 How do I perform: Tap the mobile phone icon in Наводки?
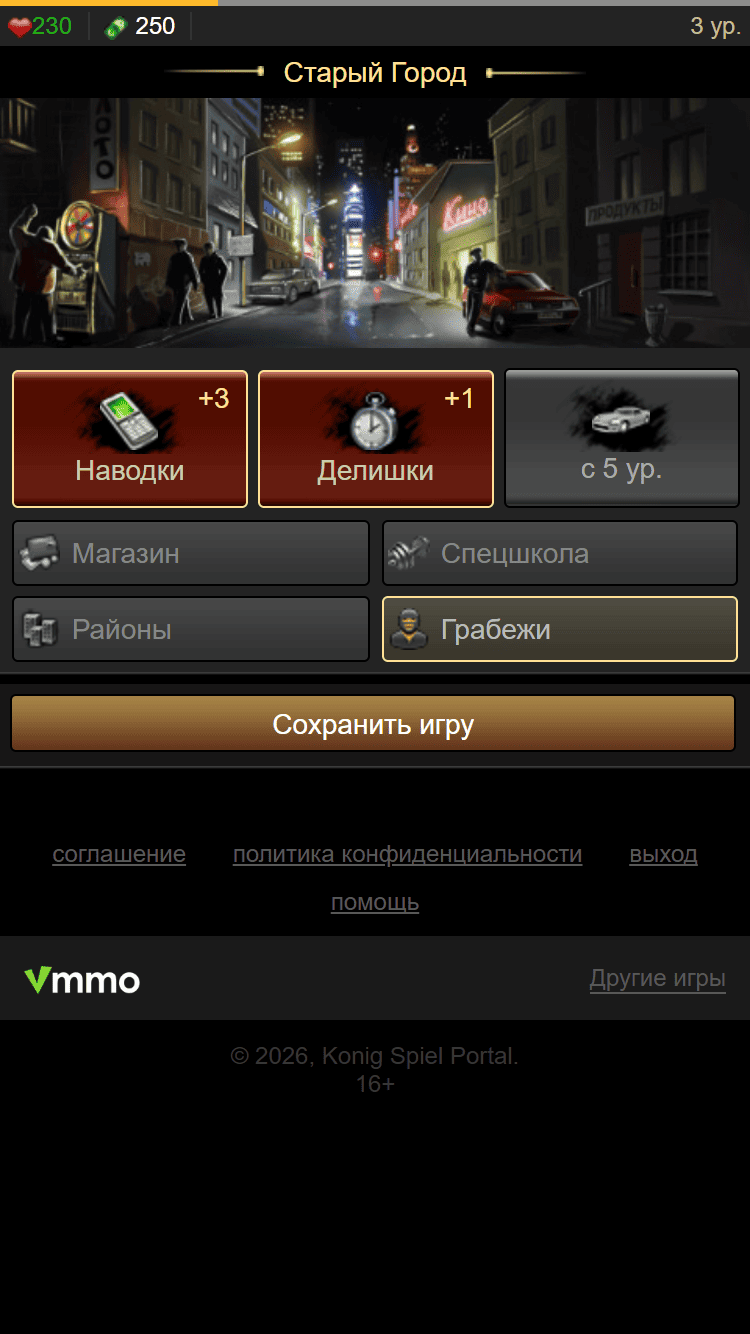pos(130,420)
